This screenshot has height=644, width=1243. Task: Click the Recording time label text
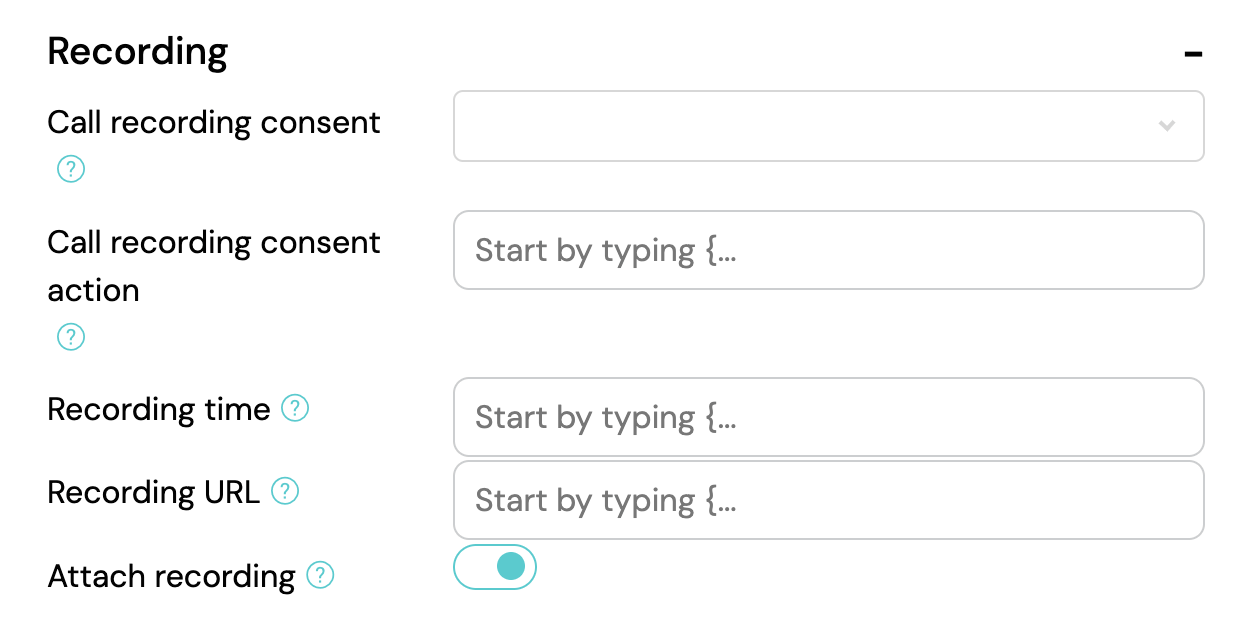pyautogui.click(x=159, y=409)
